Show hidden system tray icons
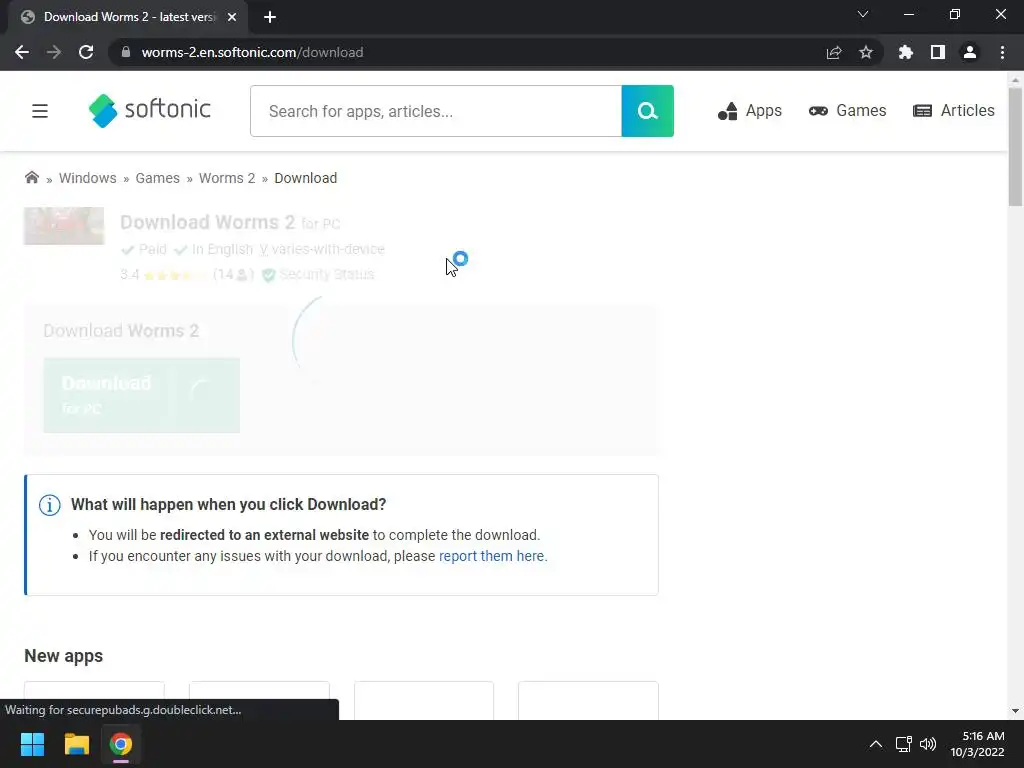 (x=876, y=744)
